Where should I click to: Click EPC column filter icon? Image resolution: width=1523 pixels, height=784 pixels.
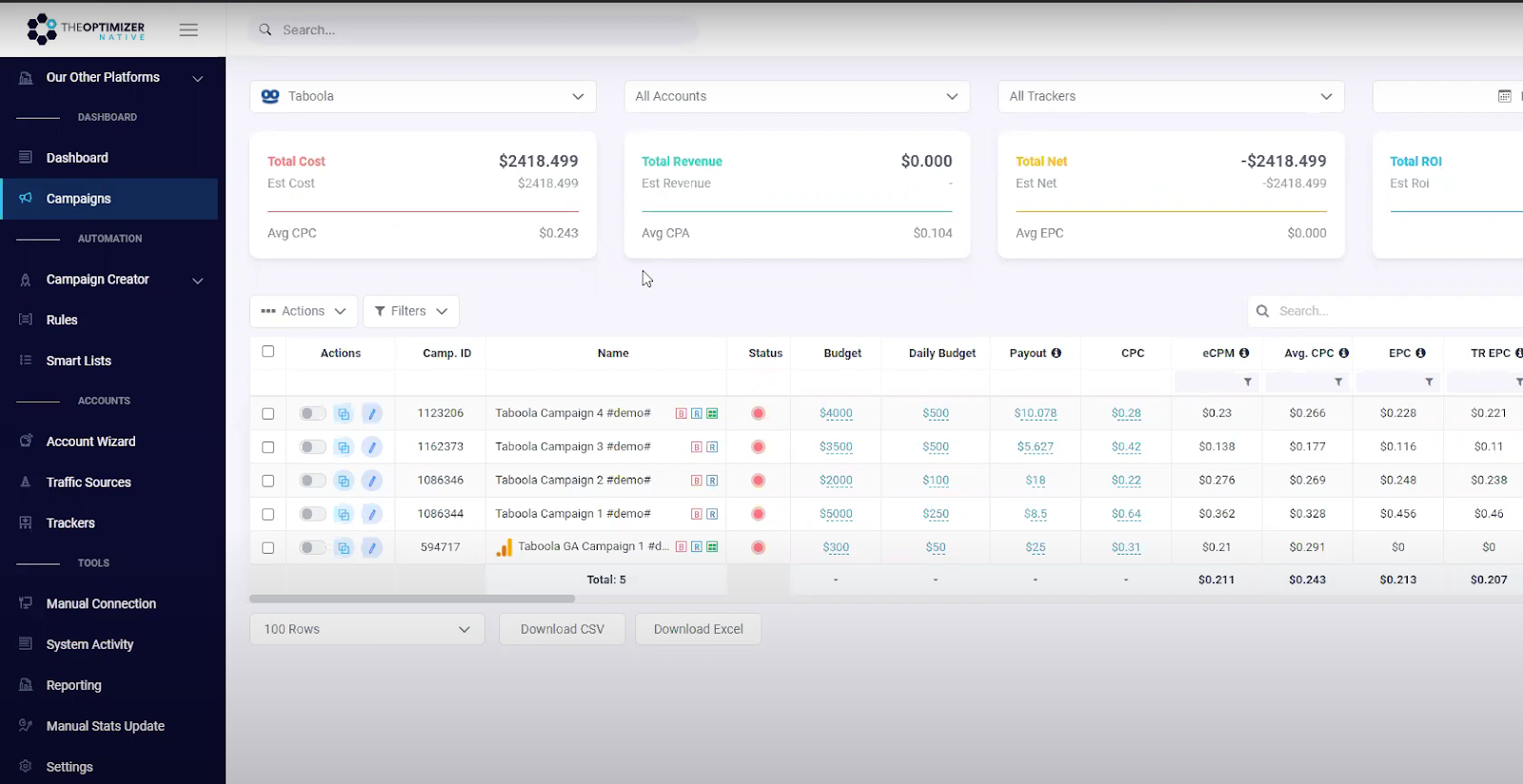pos(1429,382)
